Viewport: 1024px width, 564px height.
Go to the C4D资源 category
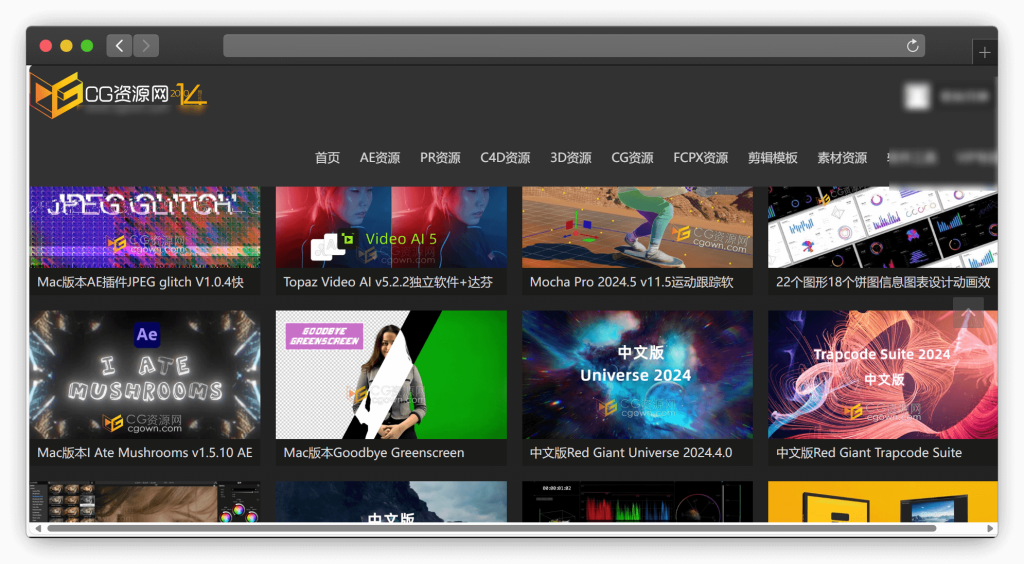tap(505, 158)
